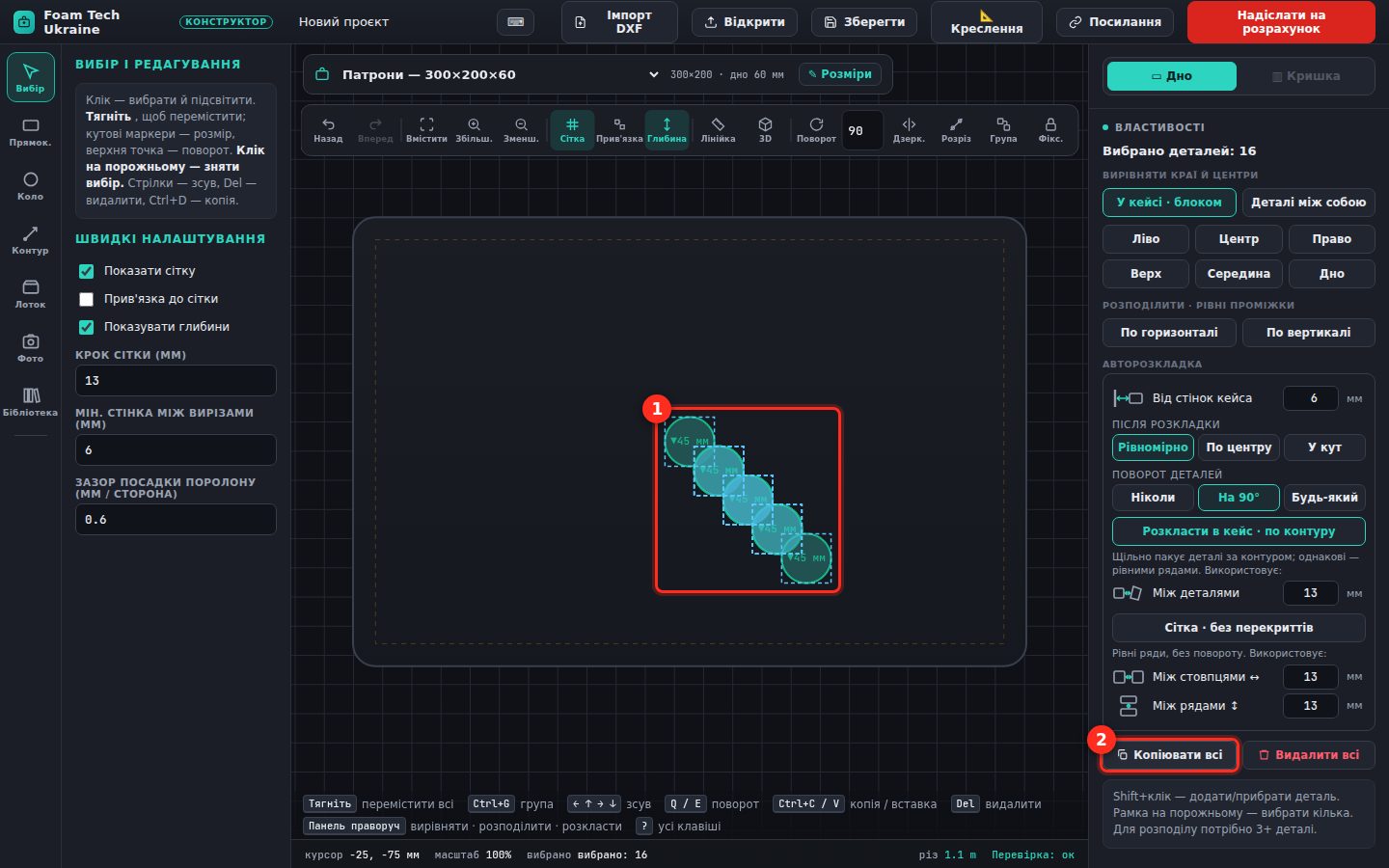Select the Вибір selection tool
Screen dimensions: 1389x868
coord(30,77)
